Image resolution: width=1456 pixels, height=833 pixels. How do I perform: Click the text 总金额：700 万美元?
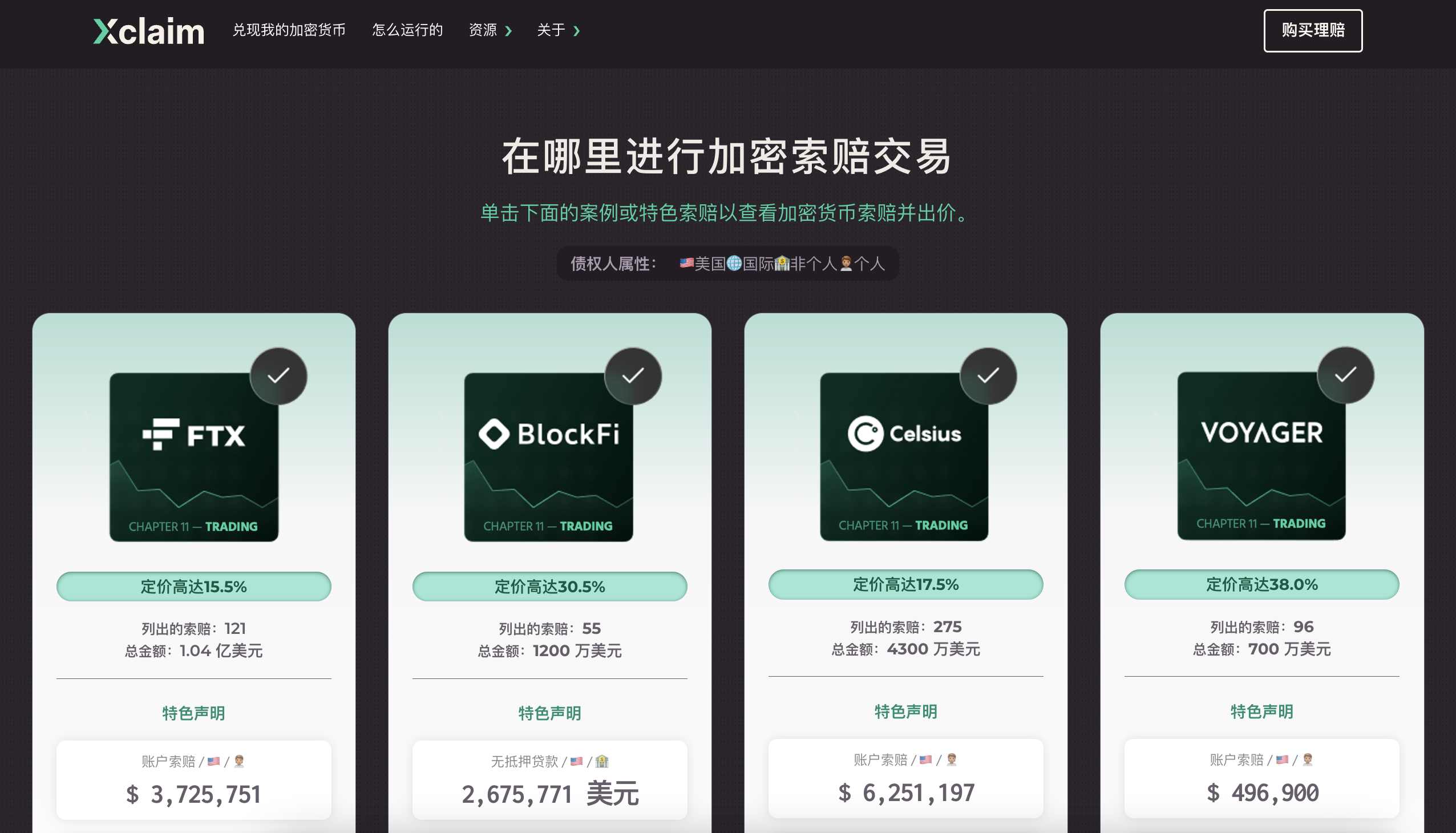[x=1262, y=649]
